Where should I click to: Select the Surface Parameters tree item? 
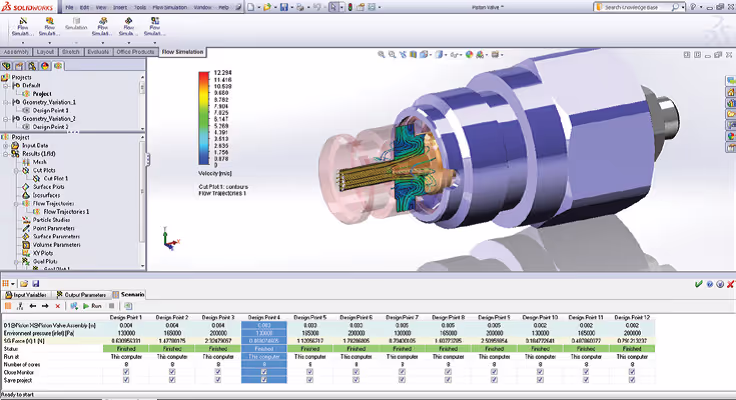tap(56, 237)
